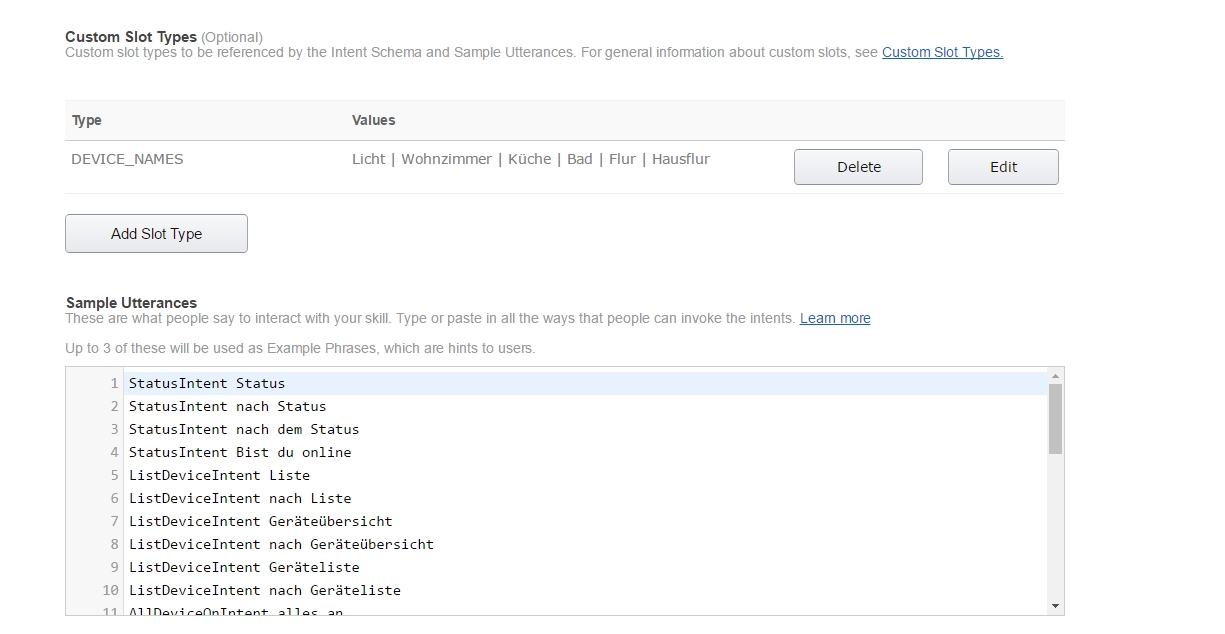
Task: Select the 'StatusIntent Bist du online' line
Action: (x=240, y=452)
